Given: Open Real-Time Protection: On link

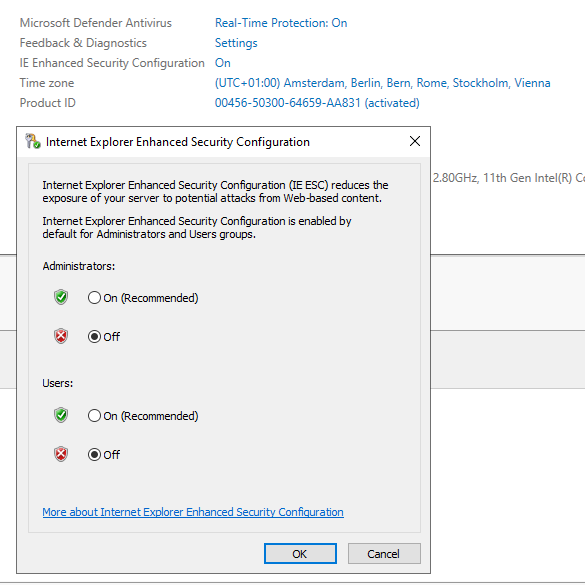Looking at the screenshot, I should pos(281,23).
